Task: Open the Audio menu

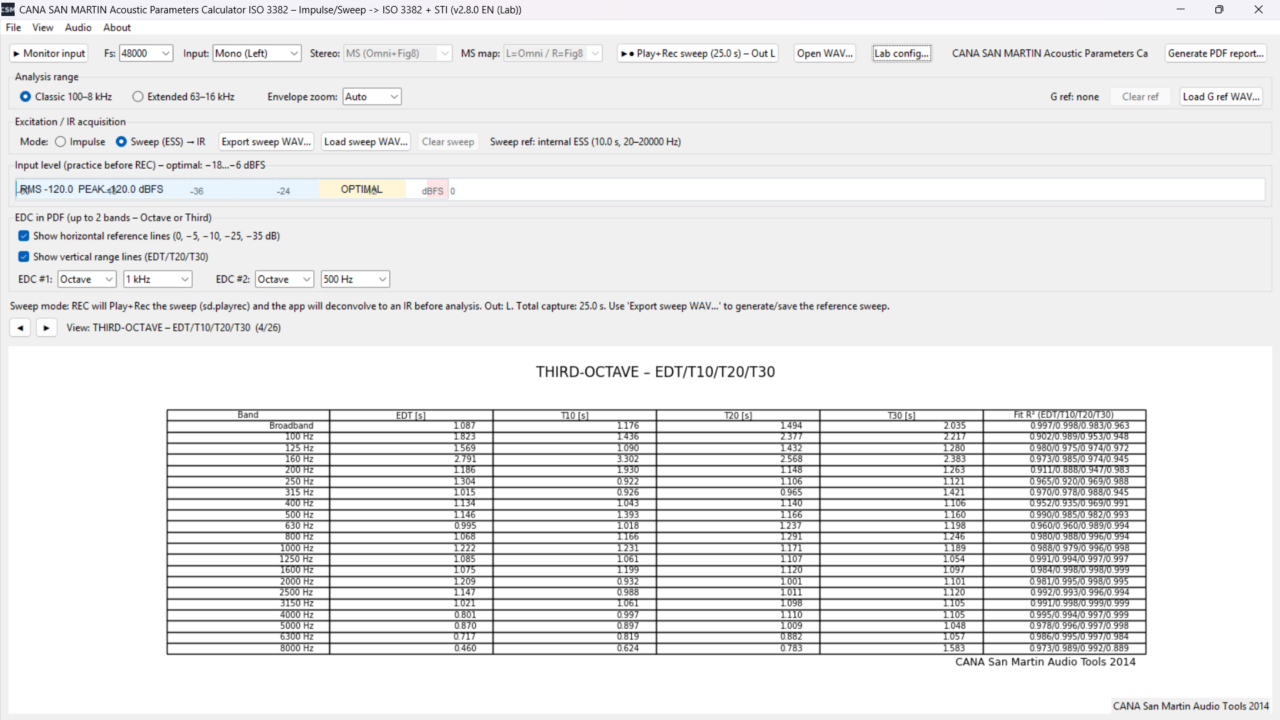Action: pyautogui.click(x=78, y=28)
